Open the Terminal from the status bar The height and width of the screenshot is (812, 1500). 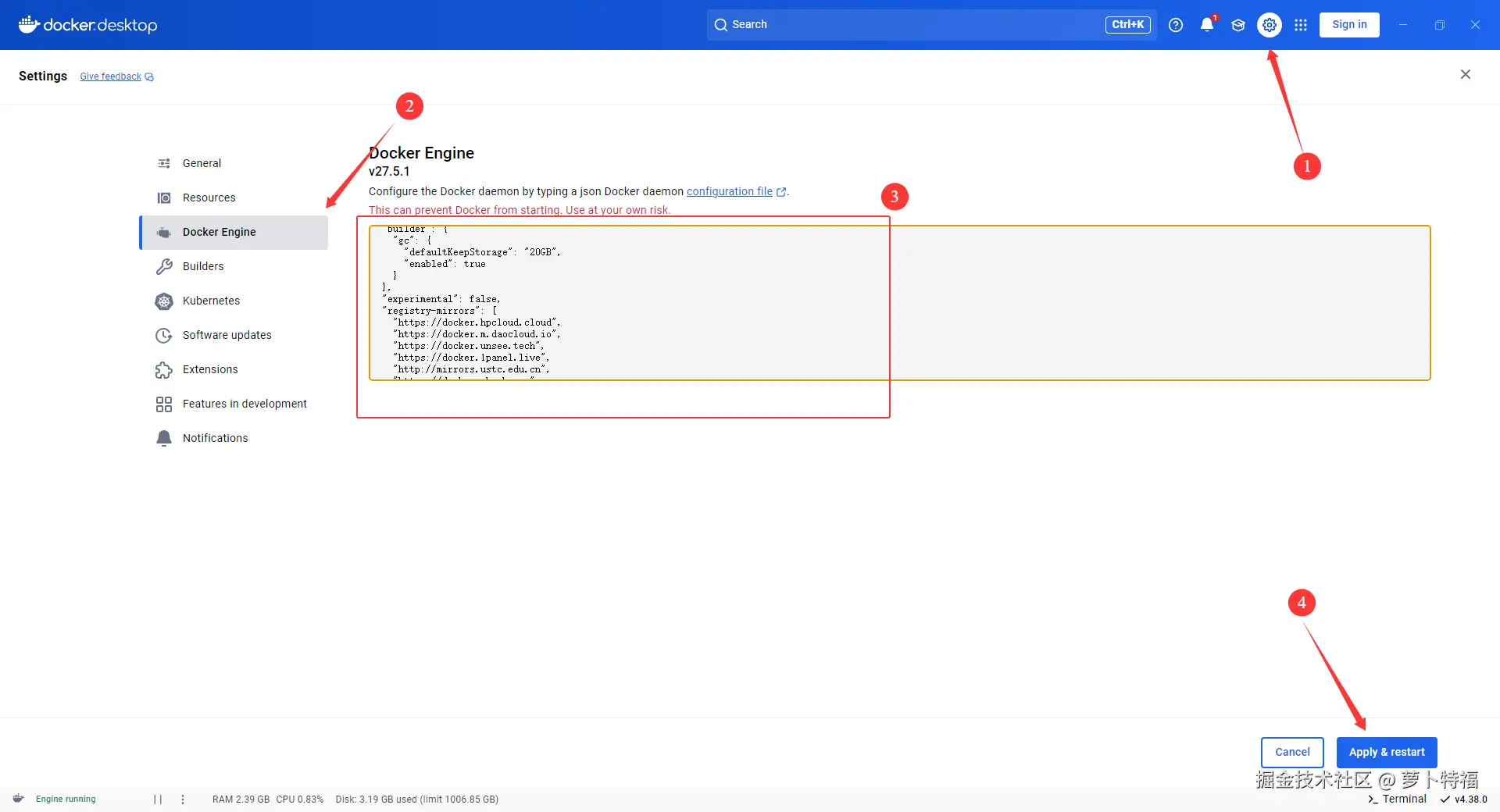(1397, 799)
